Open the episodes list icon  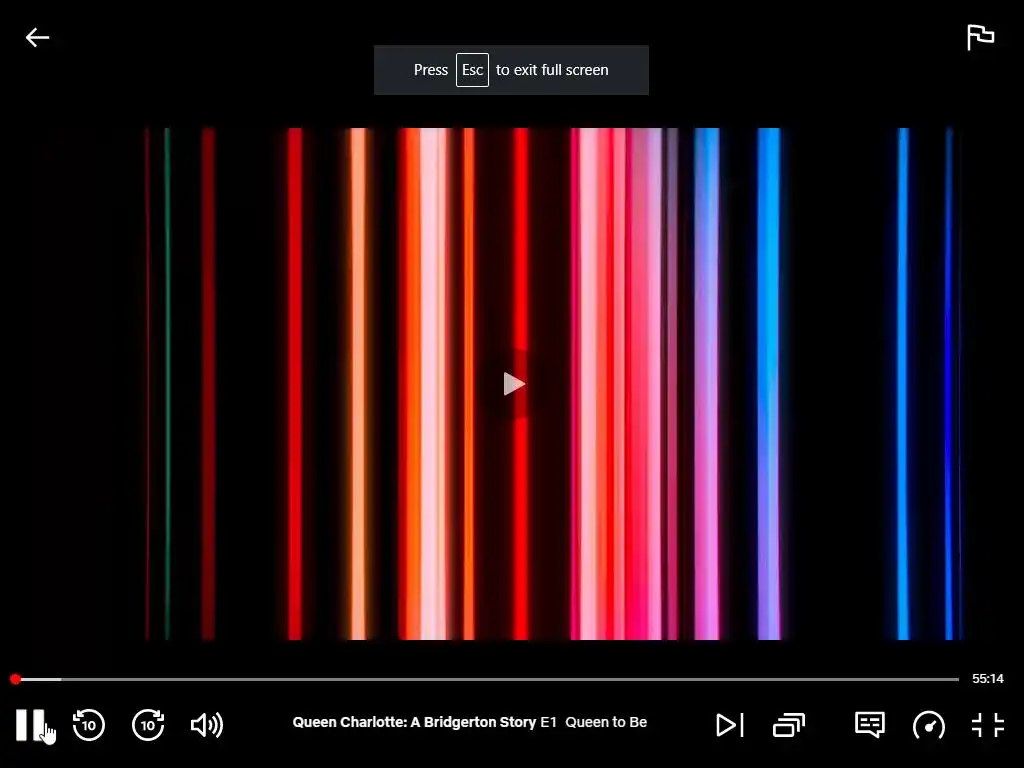[789, 725]
